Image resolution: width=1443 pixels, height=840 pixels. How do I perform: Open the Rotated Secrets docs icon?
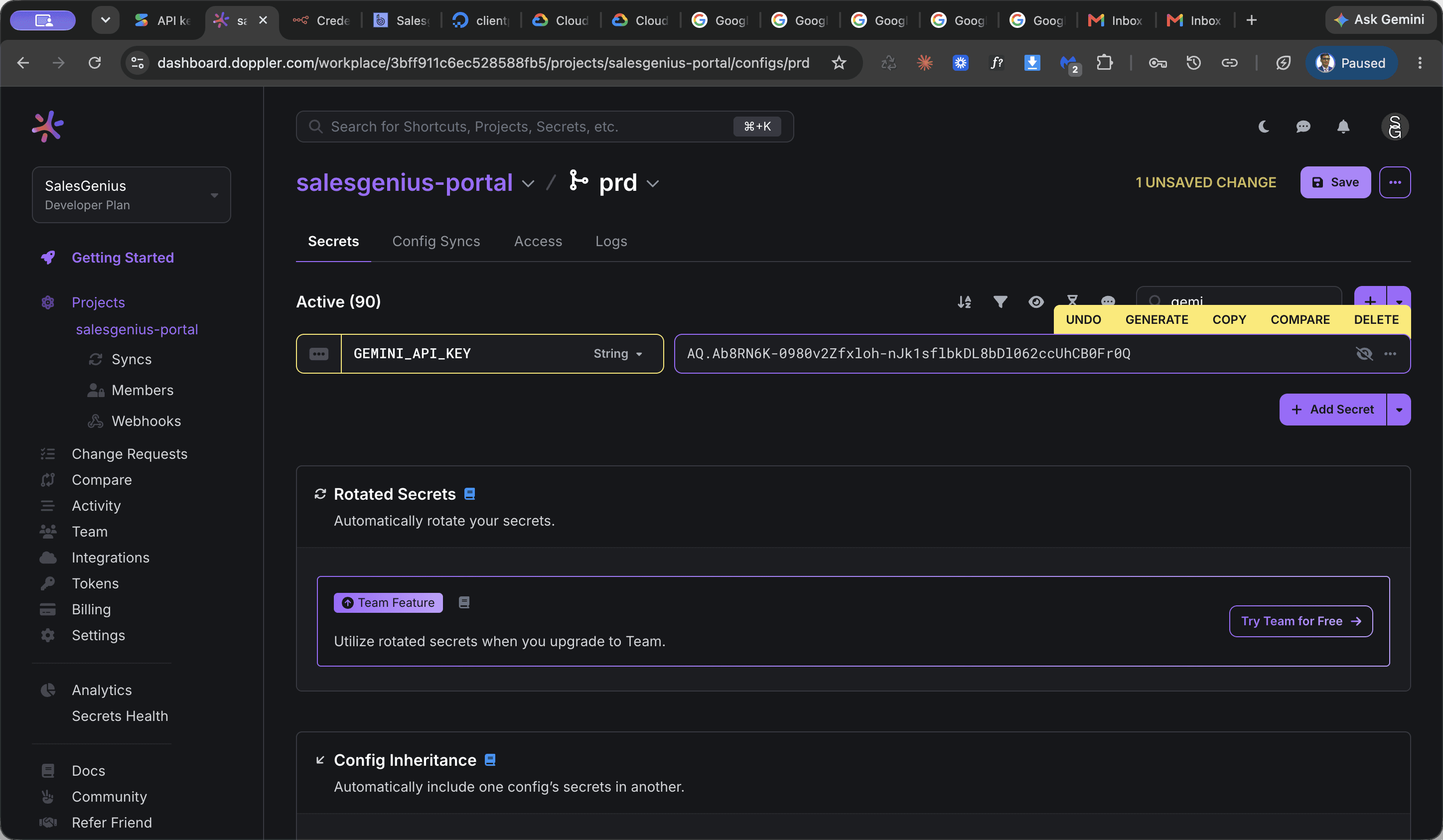469,494
